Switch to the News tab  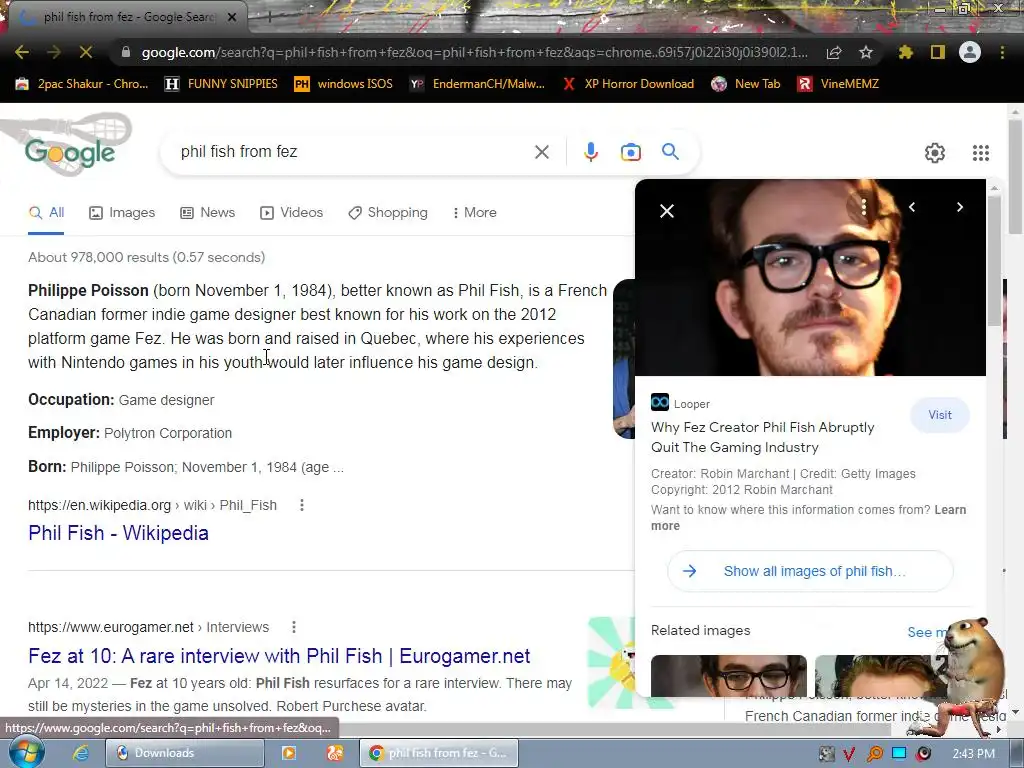coord(207,213)
